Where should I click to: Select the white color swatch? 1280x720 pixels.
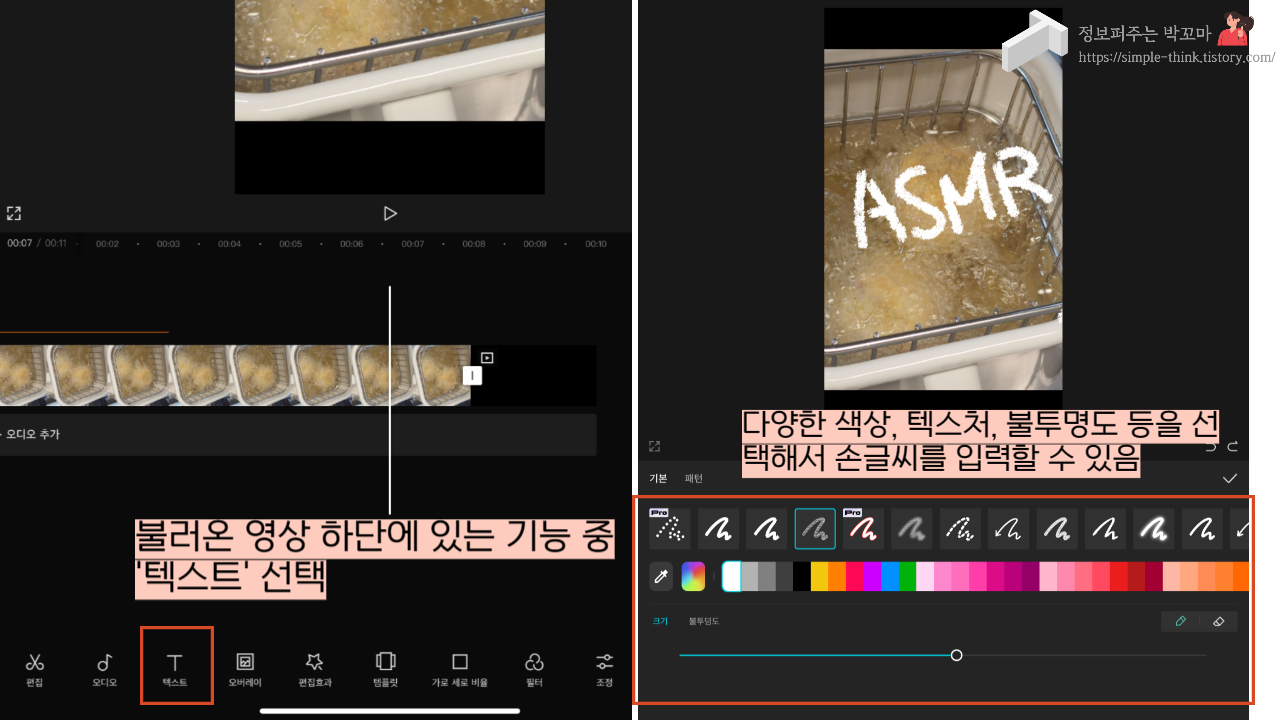pyautogui.click(x=731, y=576)
